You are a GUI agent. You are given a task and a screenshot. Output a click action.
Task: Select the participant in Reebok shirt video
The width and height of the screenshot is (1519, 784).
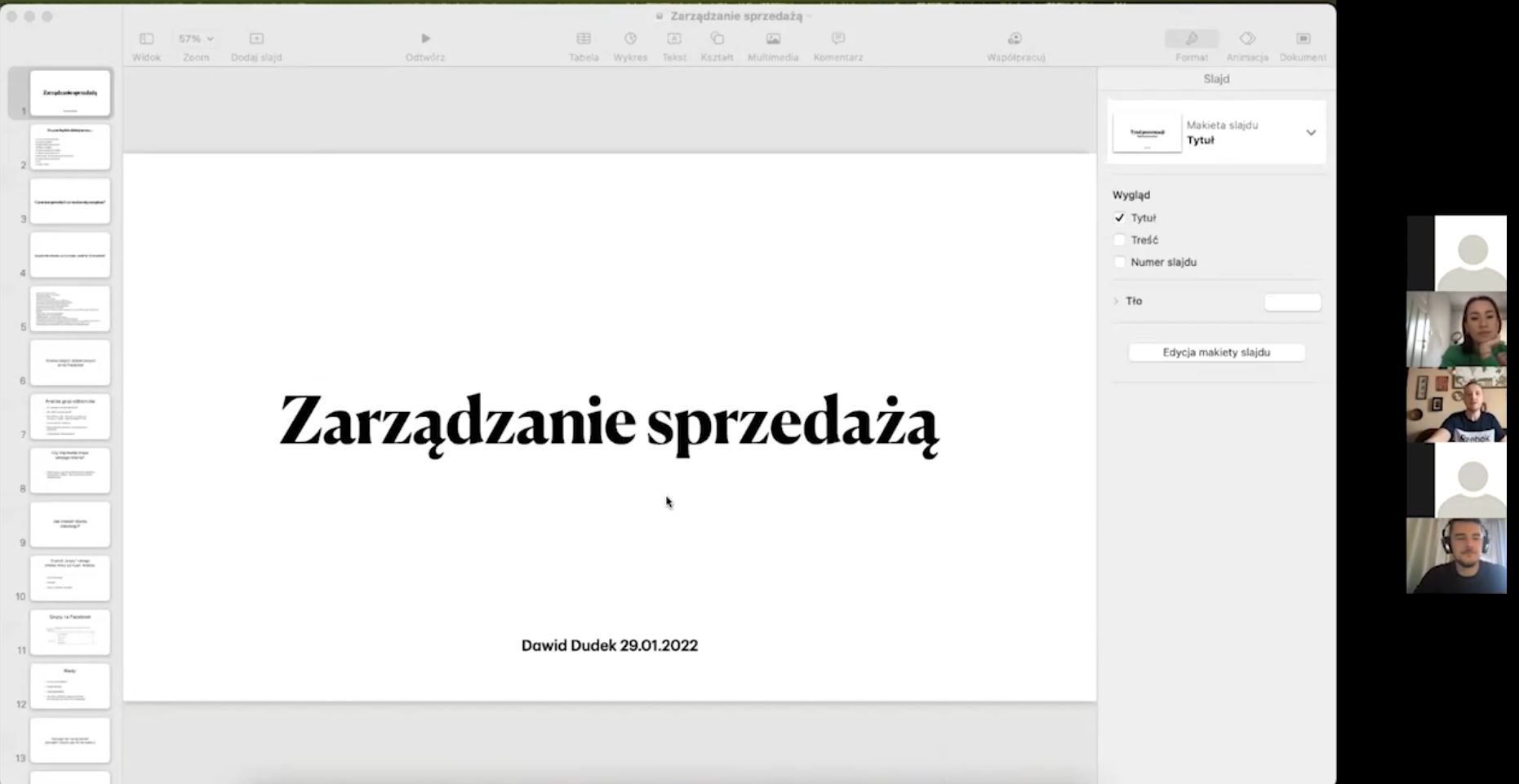(1457, 405)
